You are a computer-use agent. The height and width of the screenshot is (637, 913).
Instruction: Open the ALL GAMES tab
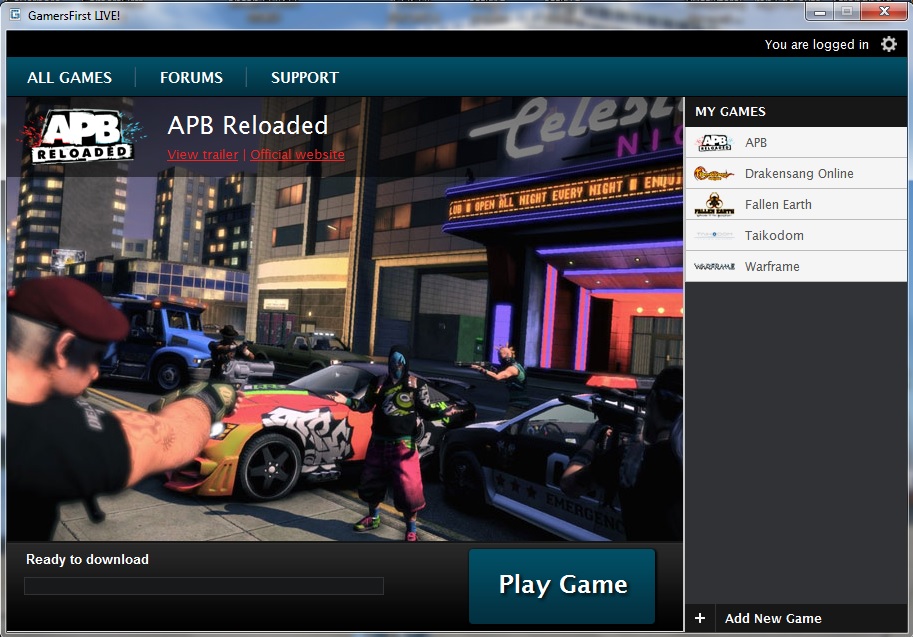[x=70, y=78]
